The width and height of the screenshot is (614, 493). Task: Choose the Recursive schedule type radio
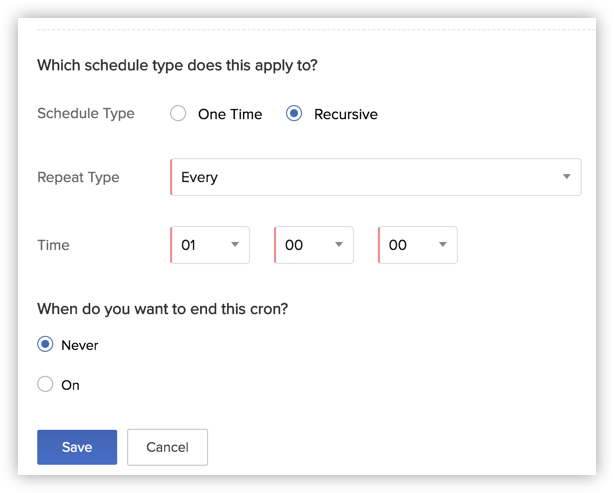(294, 114)
